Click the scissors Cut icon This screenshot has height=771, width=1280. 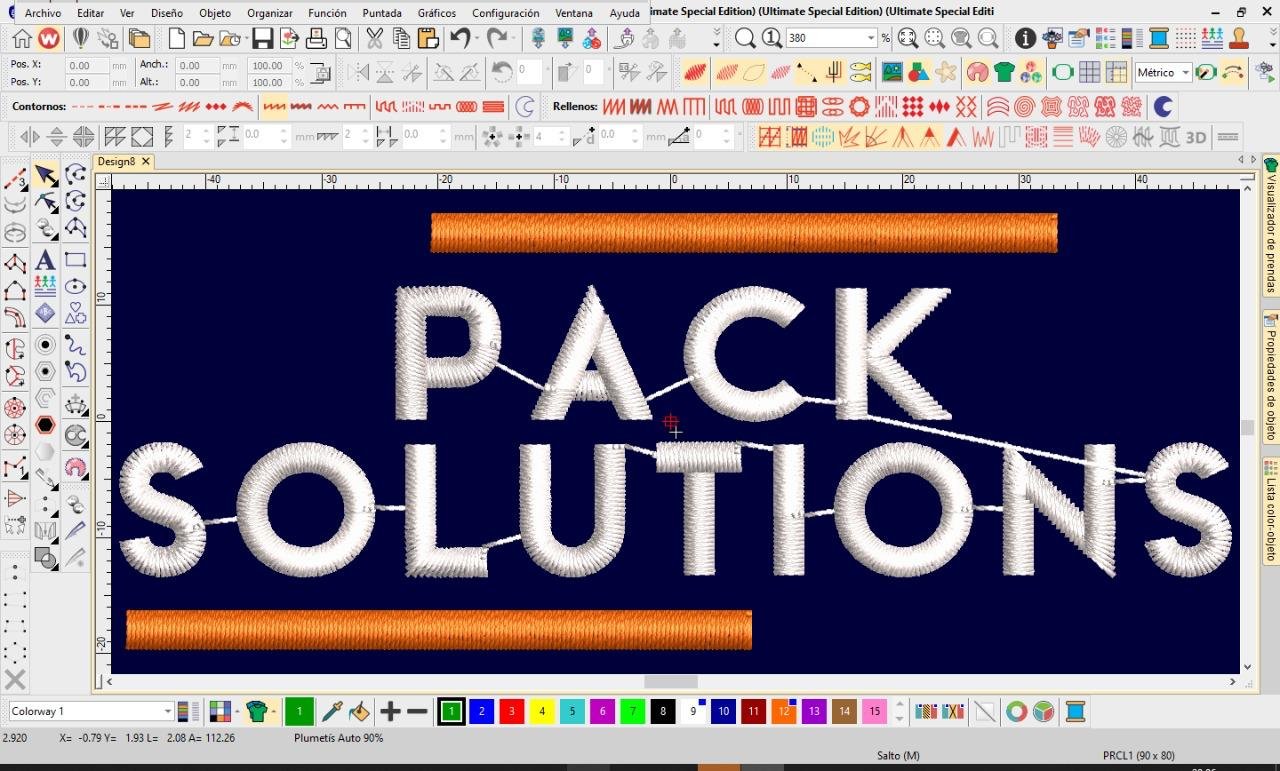(374, 39)
